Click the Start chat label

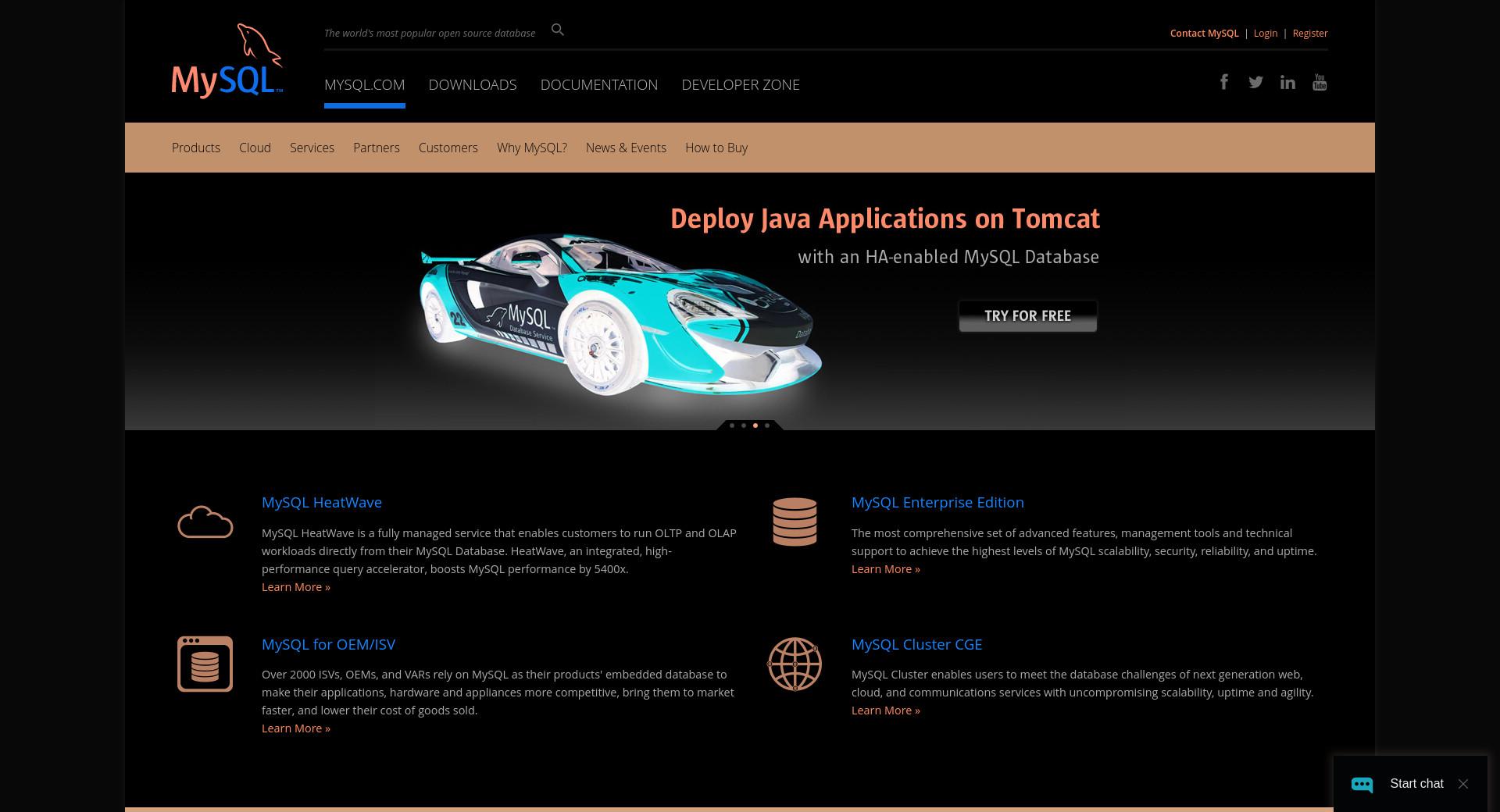[x=1416, y=784]
